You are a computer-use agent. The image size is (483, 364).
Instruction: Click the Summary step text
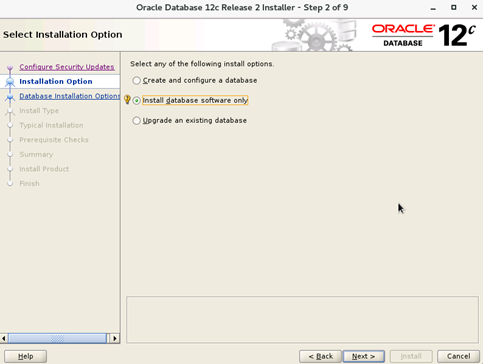(x=36, y=155)
